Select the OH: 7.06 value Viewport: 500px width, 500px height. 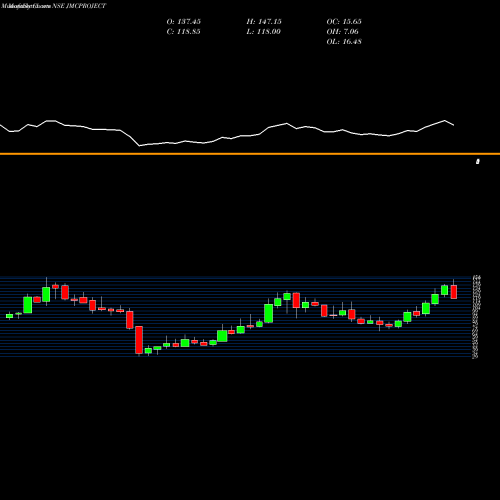[x=343, y=32]
